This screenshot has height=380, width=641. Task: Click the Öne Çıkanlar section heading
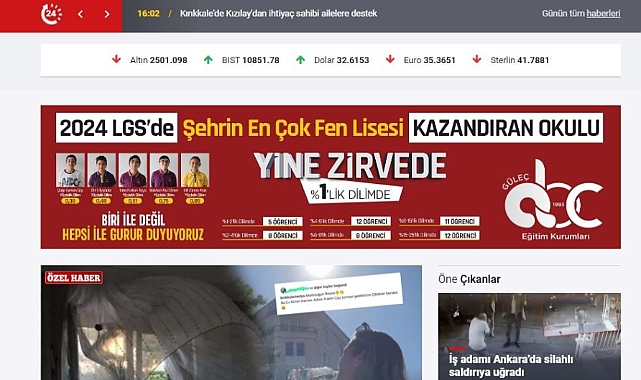coord(469,279)
